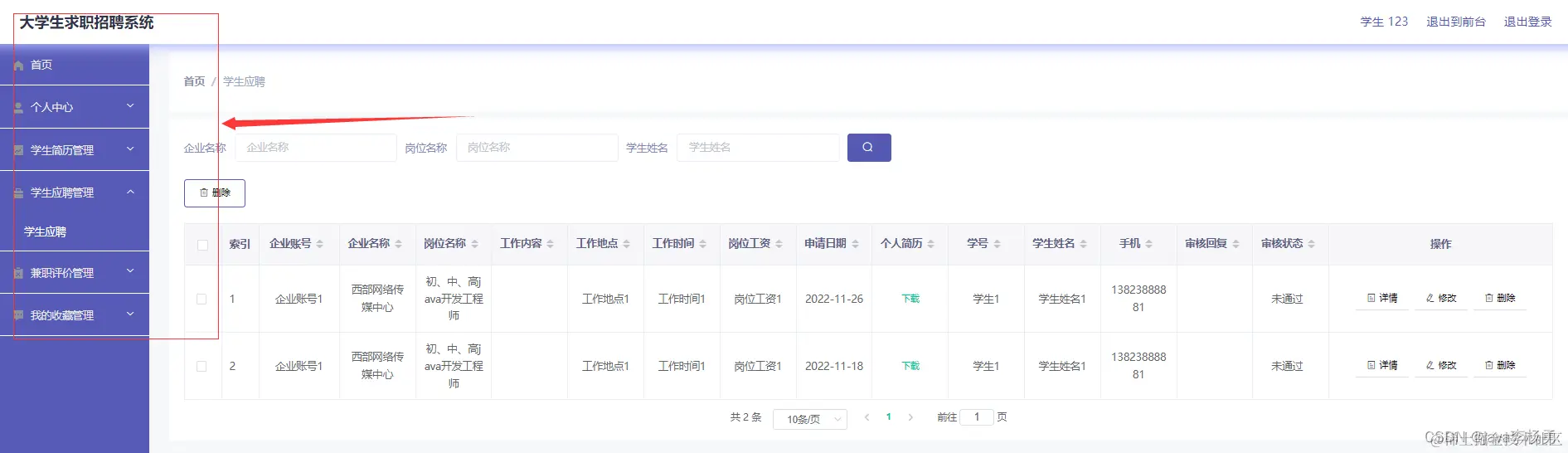Image resolution: width=1568 pixels, height=453 pixels.
Task: Click 学生 123 user label in top bar
Action: point(1384,22)
